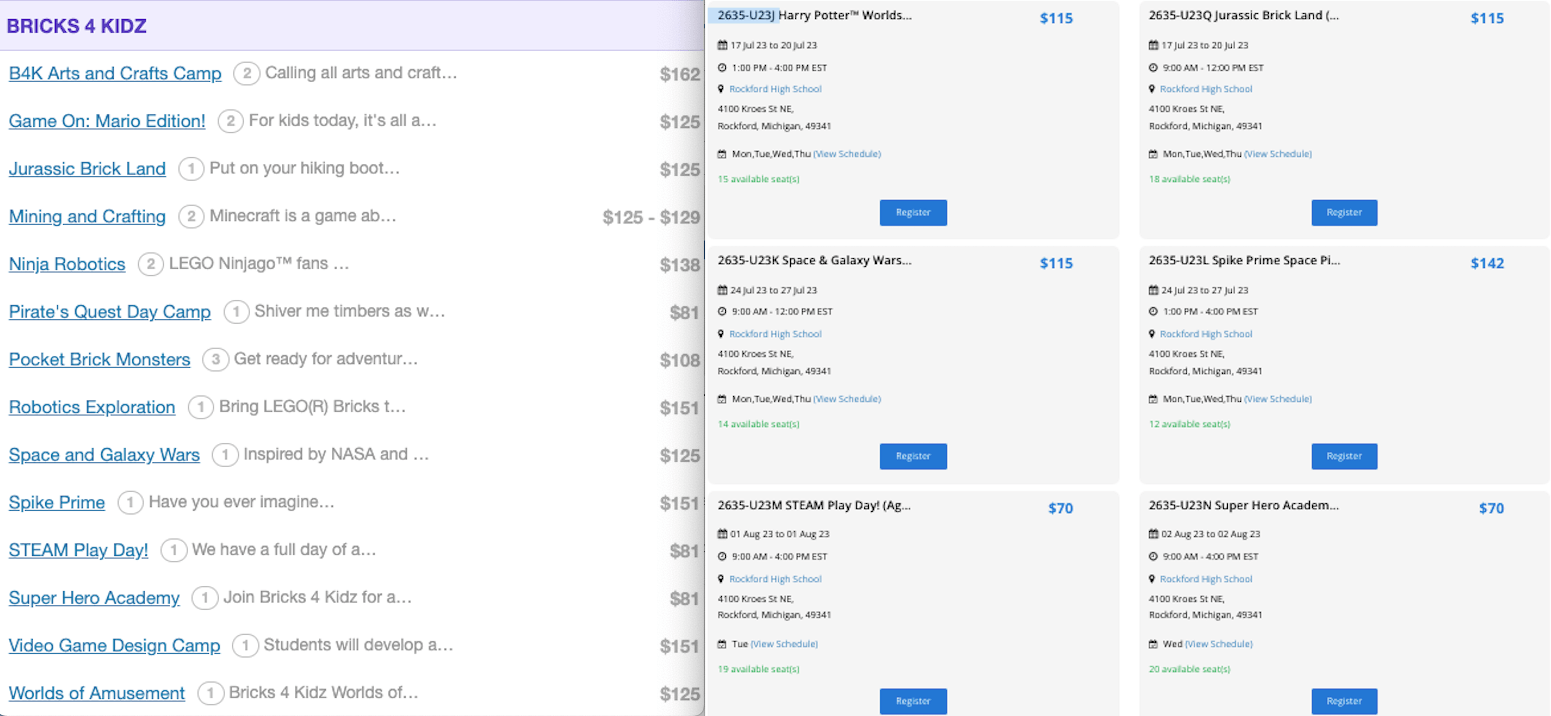The width and height of the screenshot is (1551, 716).
Task: Click schedule calendar icon on Spike Prime Space card
Action: click(1153, 399)
